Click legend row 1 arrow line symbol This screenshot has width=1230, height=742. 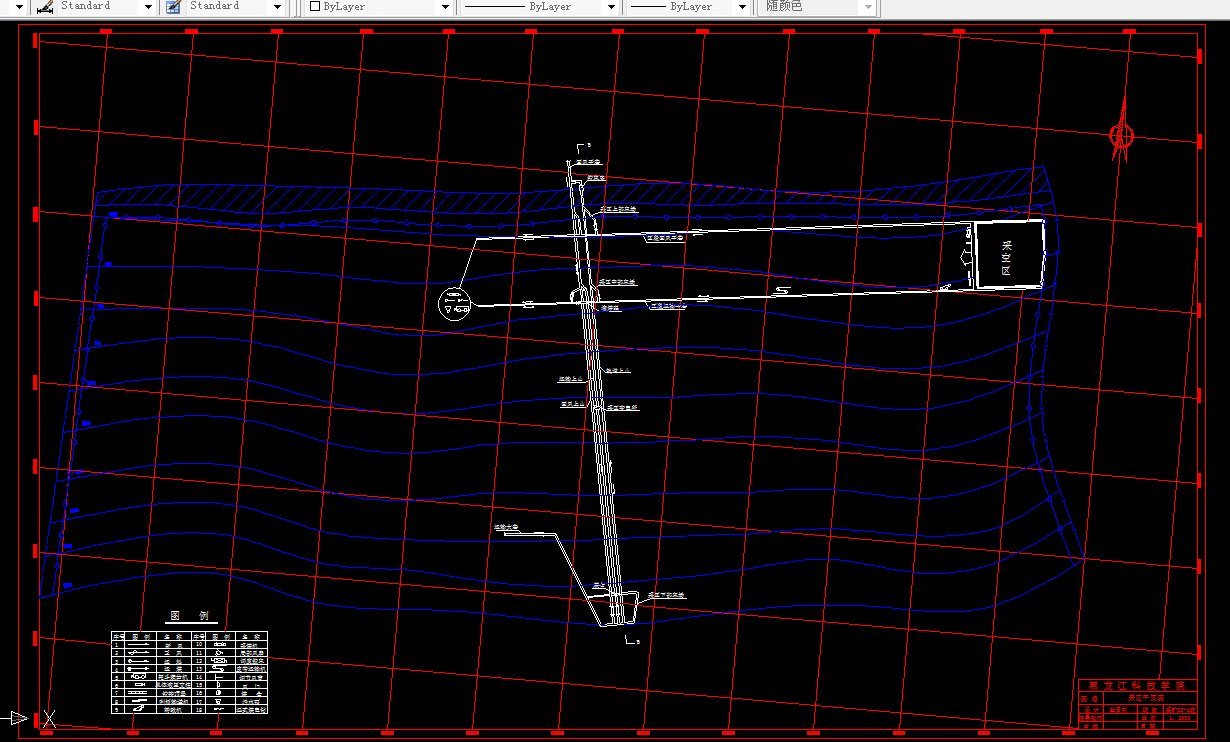click(138, 644)
